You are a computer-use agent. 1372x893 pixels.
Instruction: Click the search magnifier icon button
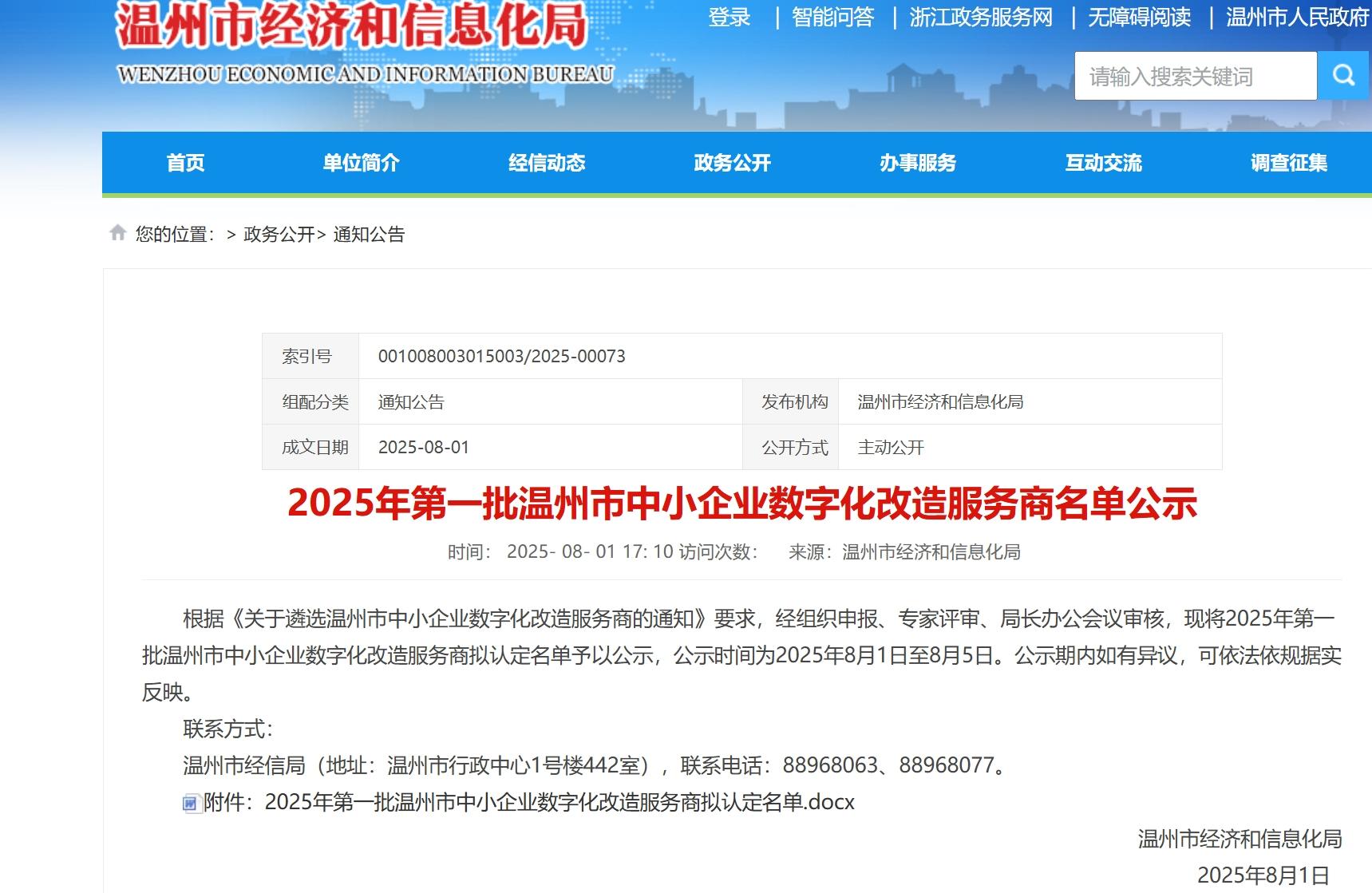(x=1343, y=76)
